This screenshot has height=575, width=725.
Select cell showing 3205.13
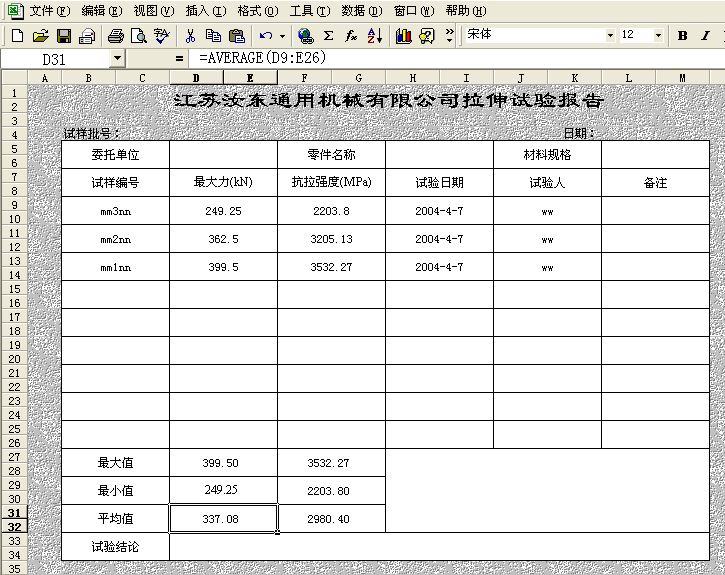(x=332, y=239)
